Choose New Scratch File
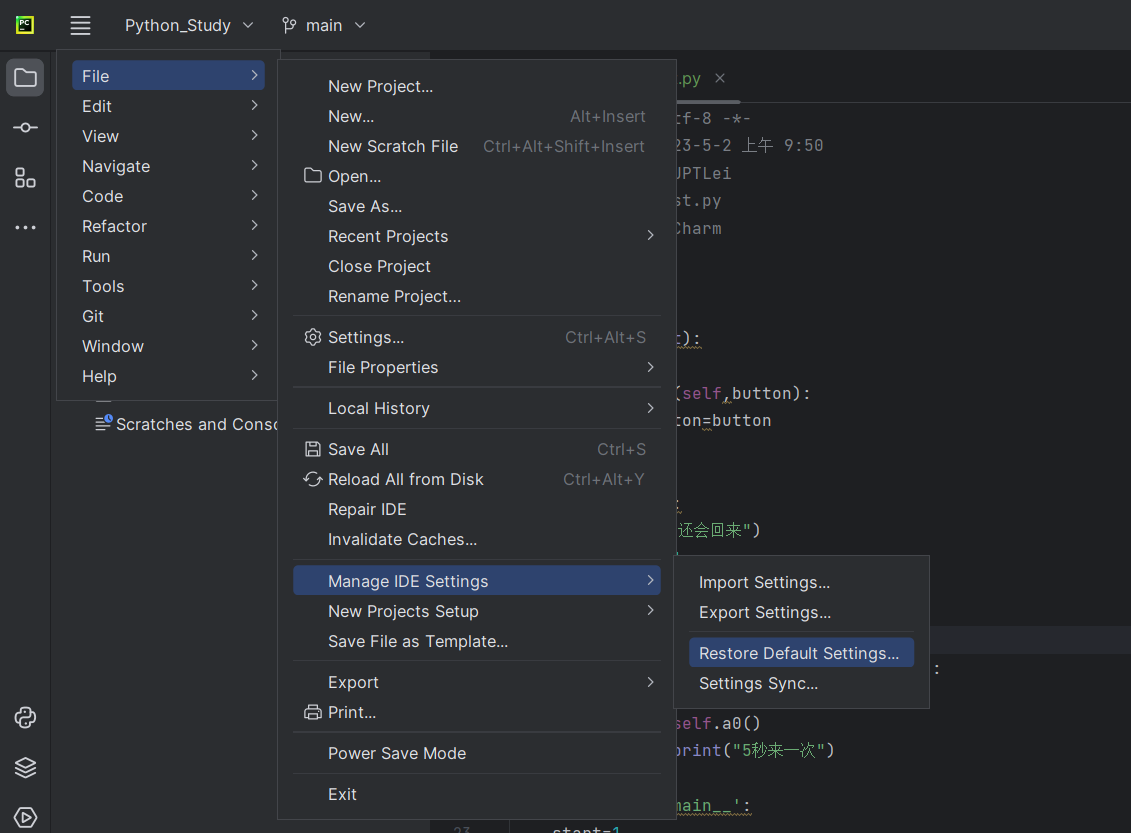The height and width of the screenshot is (833, 1131). point(477,146)
